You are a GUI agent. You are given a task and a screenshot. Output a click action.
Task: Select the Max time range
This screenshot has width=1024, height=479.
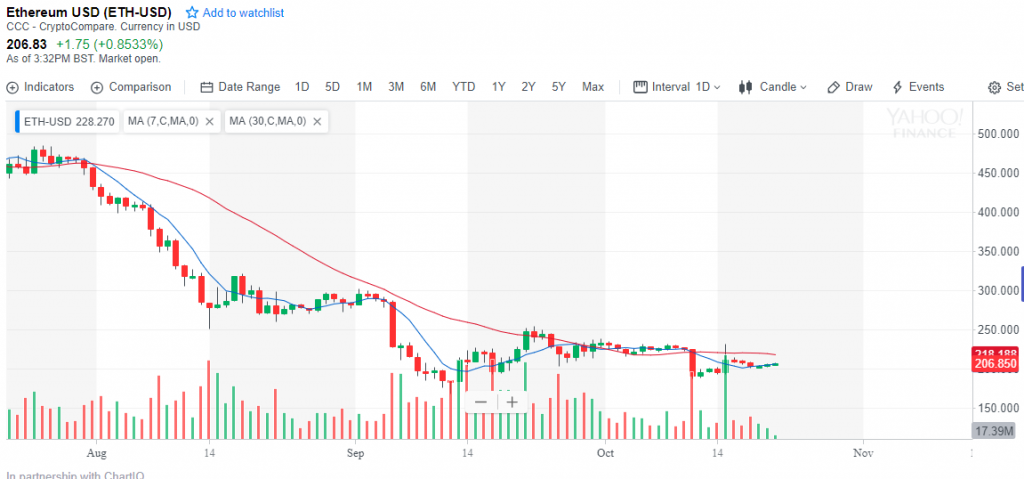(x=593, y=87)
